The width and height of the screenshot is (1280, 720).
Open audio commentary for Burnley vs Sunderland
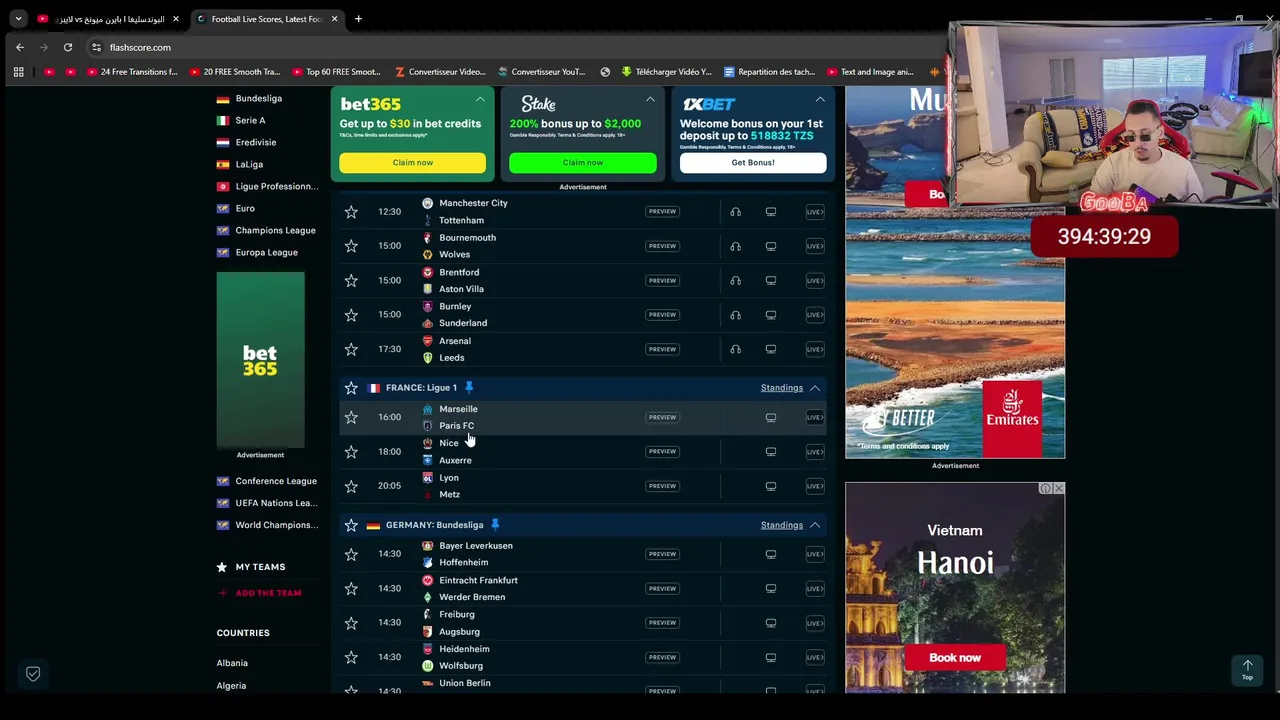[x=735, y=315]
